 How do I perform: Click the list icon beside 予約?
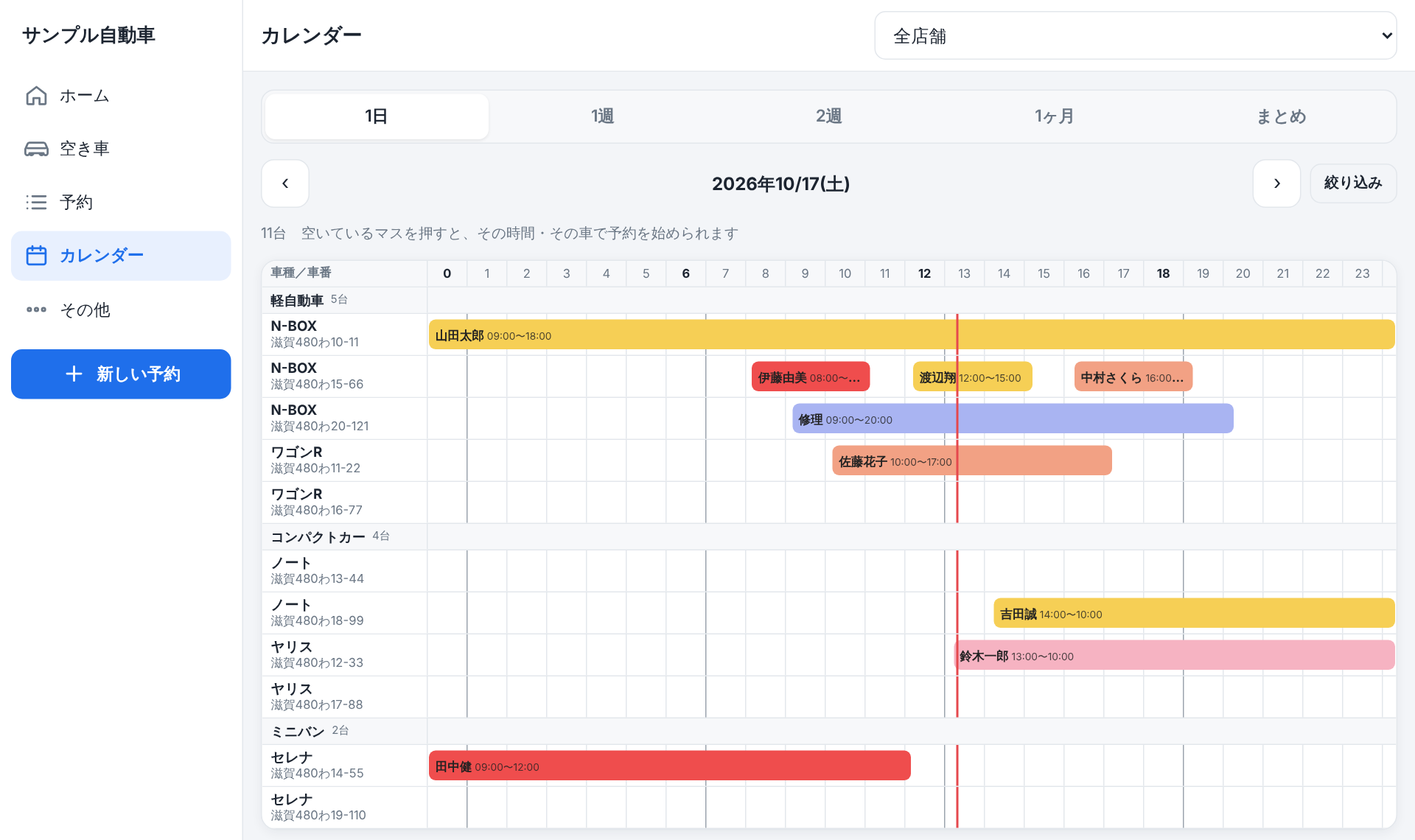point(36,202)
